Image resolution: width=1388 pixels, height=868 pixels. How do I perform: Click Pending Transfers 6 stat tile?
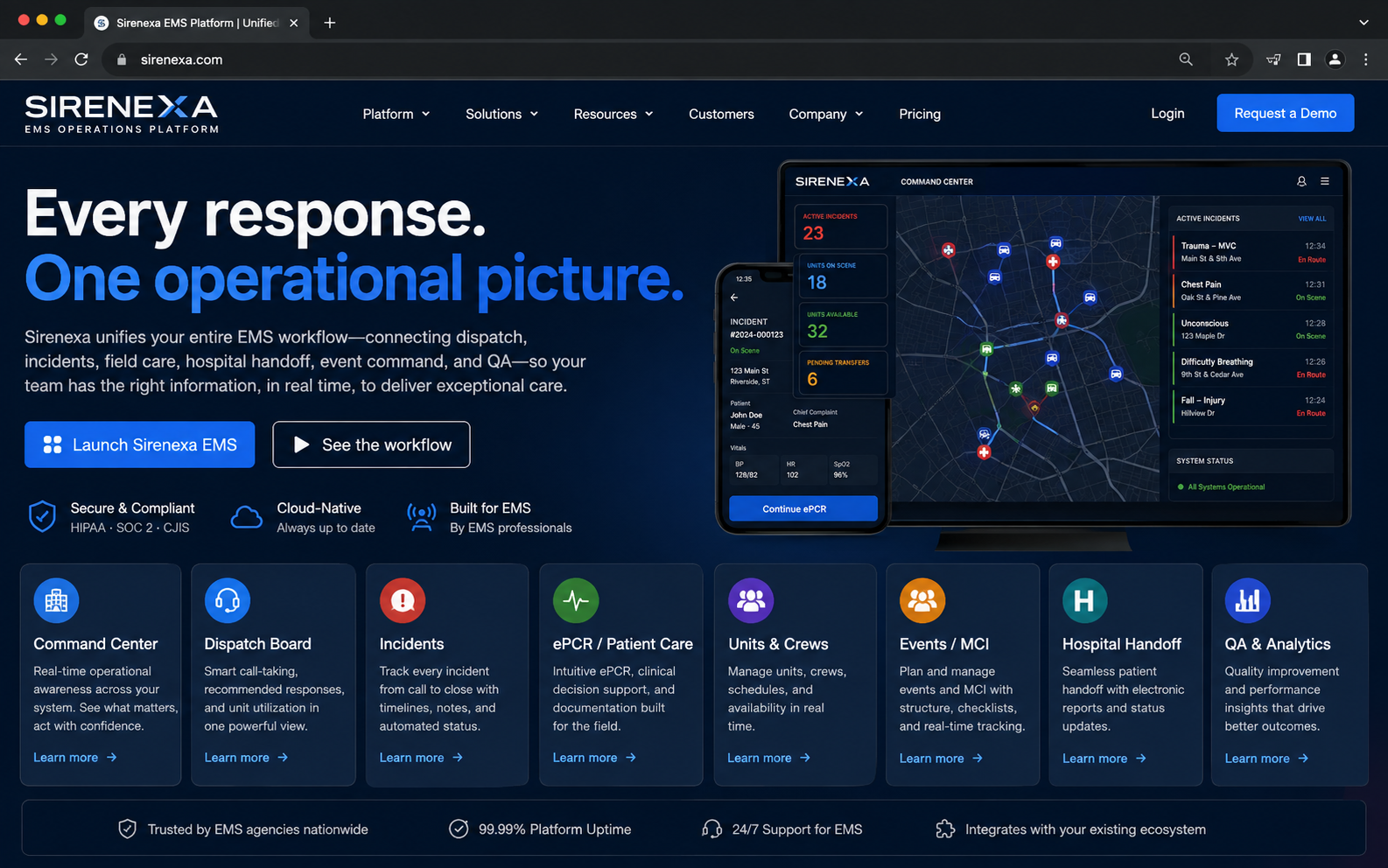pos(841,373)
